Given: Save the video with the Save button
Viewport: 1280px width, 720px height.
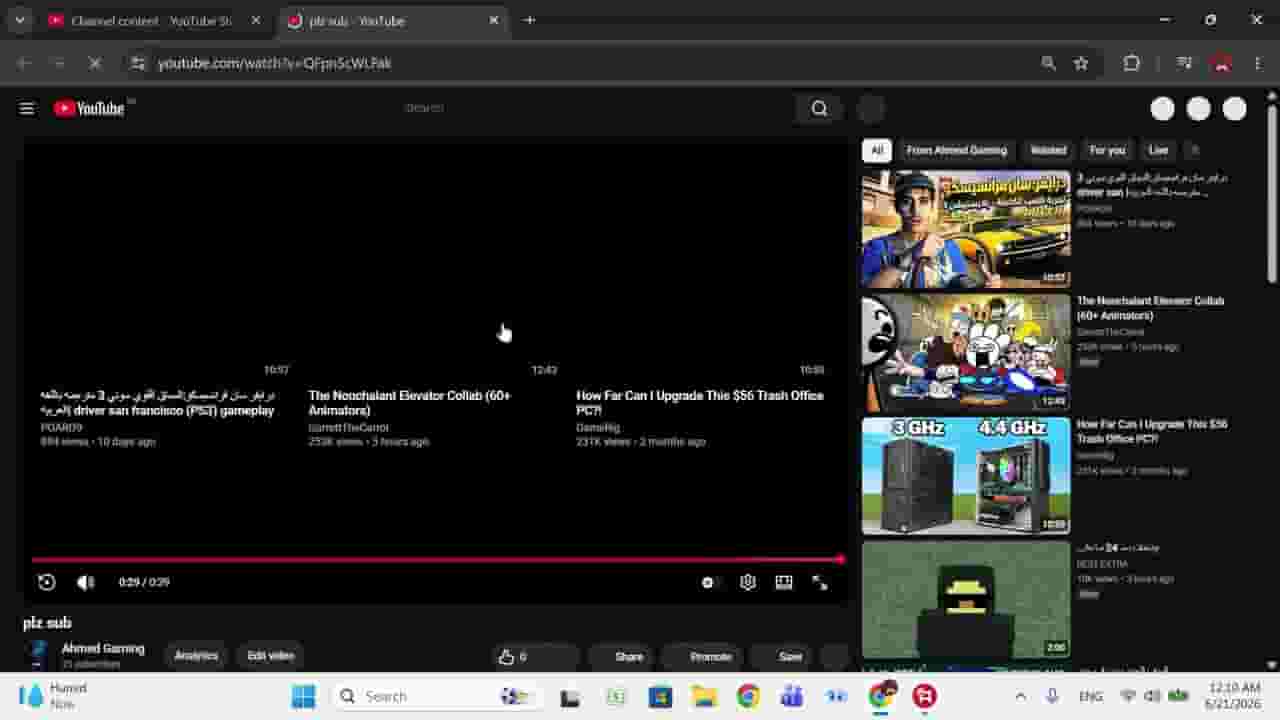Looking at the screenshot, I should point(782,657).
